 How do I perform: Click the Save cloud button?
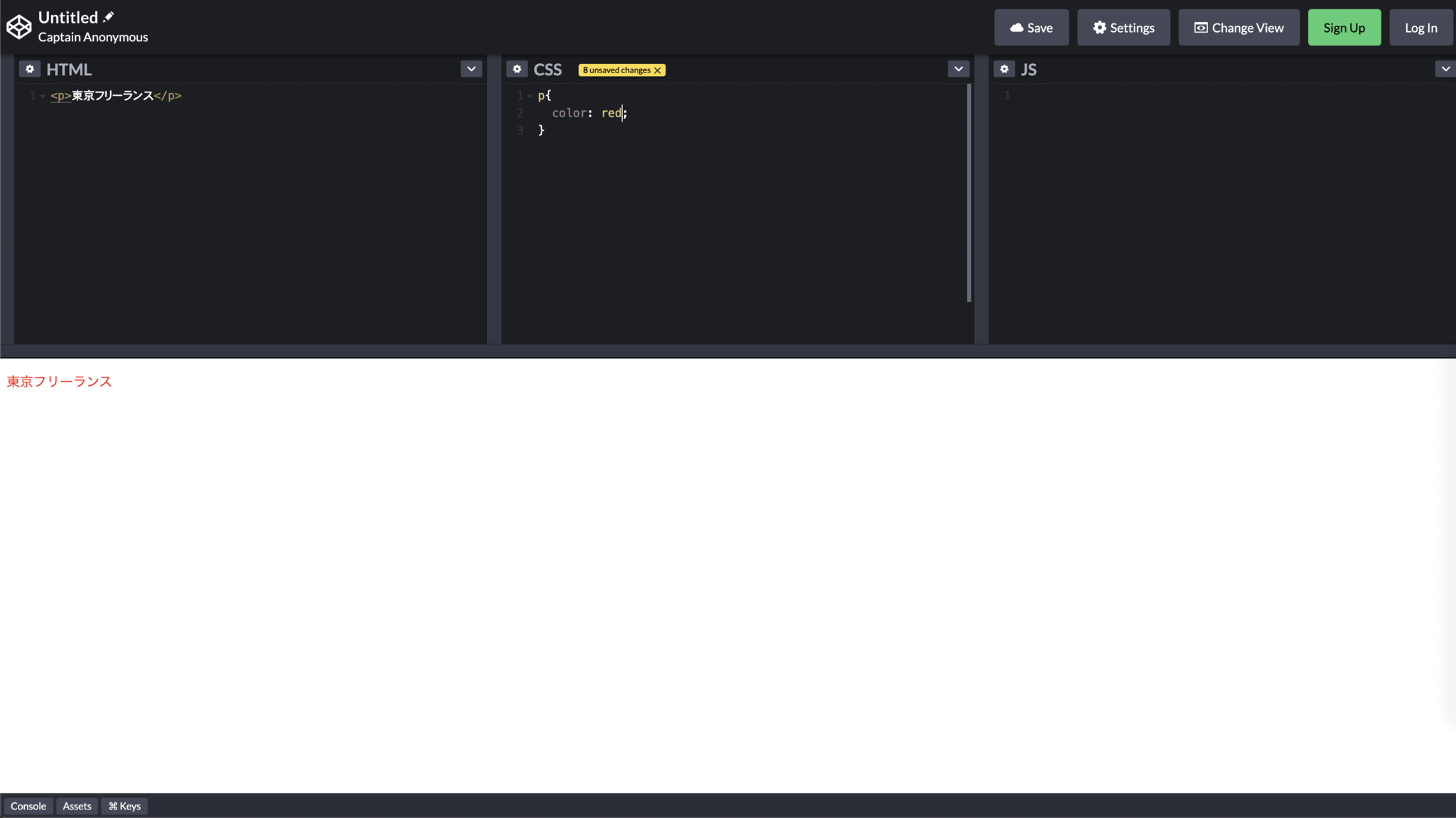click(x=1031, y=28)
